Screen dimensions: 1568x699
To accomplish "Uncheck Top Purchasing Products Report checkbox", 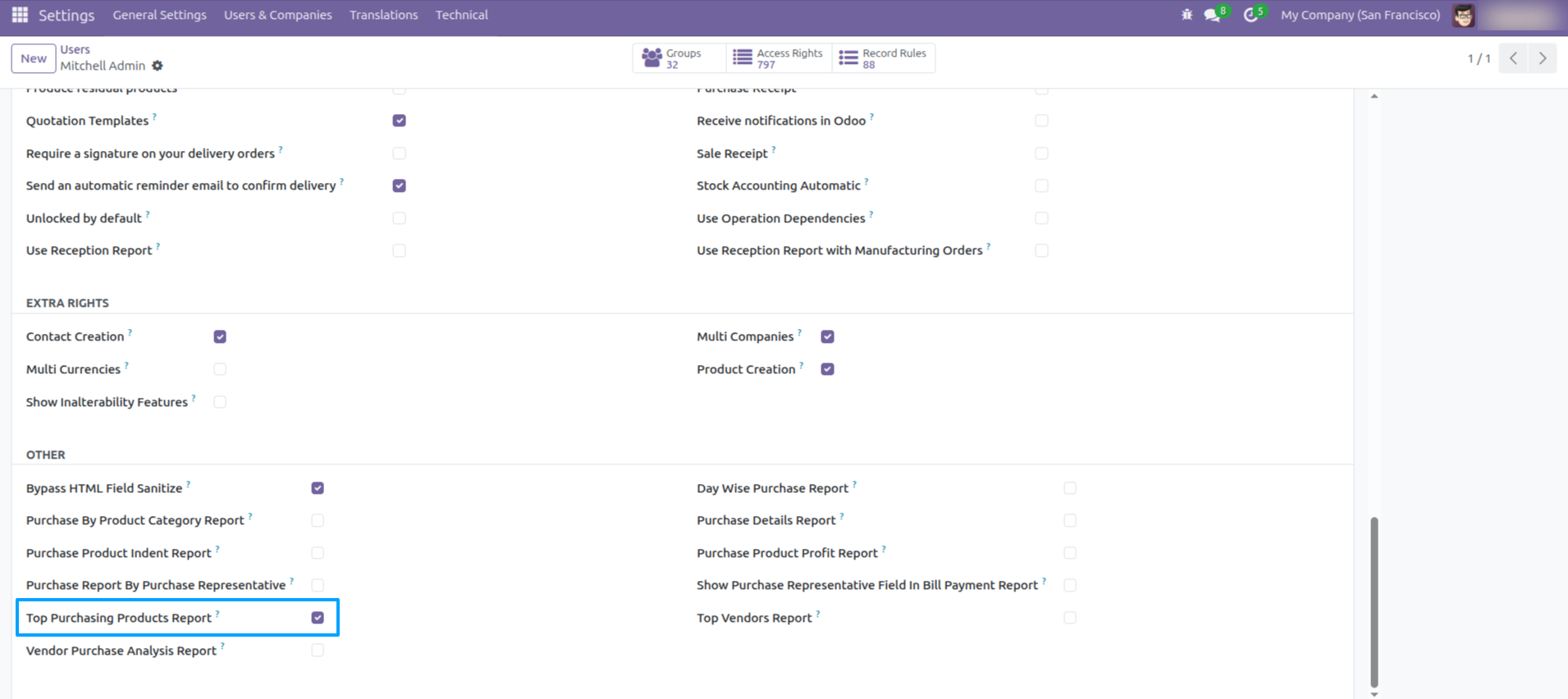I will [x=318, y=618].
